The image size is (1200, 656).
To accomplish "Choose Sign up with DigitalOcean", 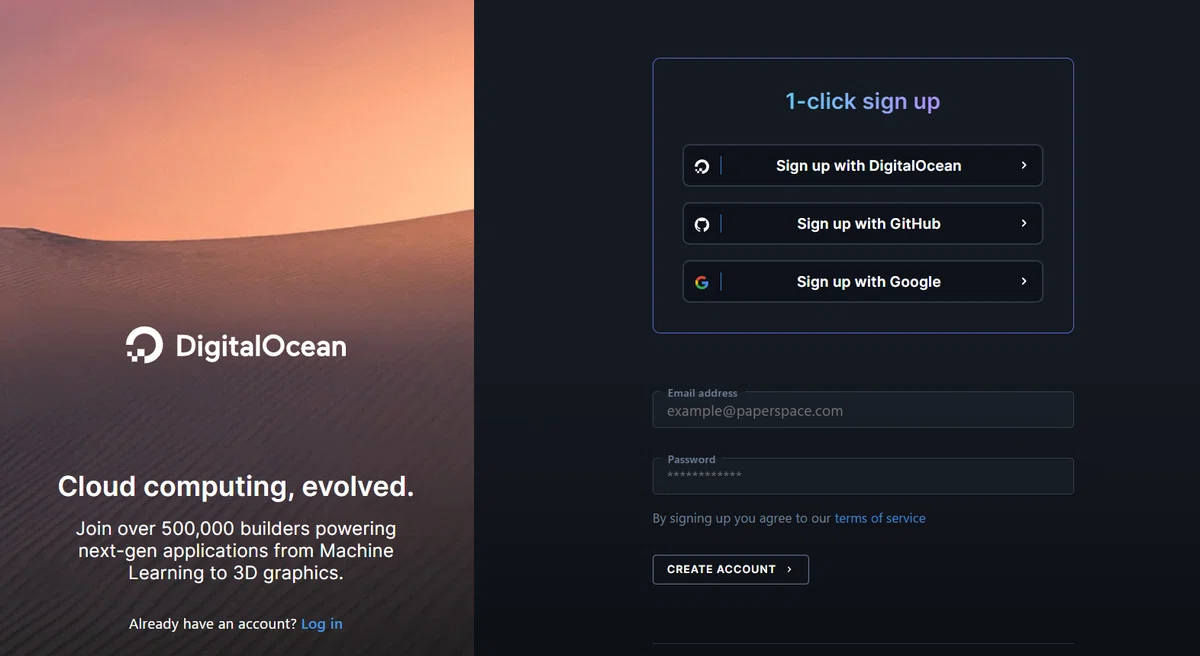I will pyautogui.click(x=863, y=166).
